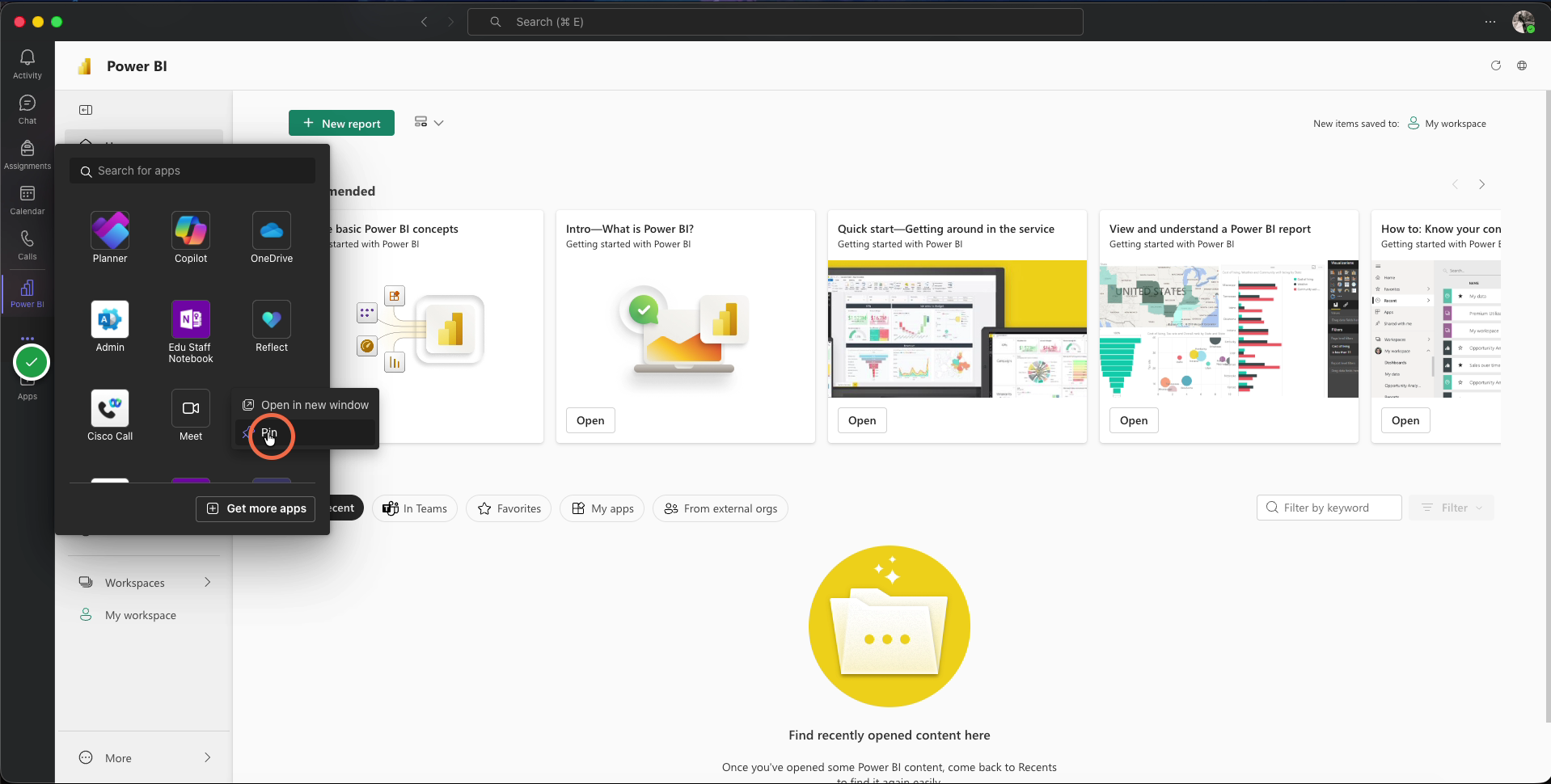Launch the Cisco Call app icon
Image resolution: width=1551 pixels, height=784 pixels.
point(110,409)
